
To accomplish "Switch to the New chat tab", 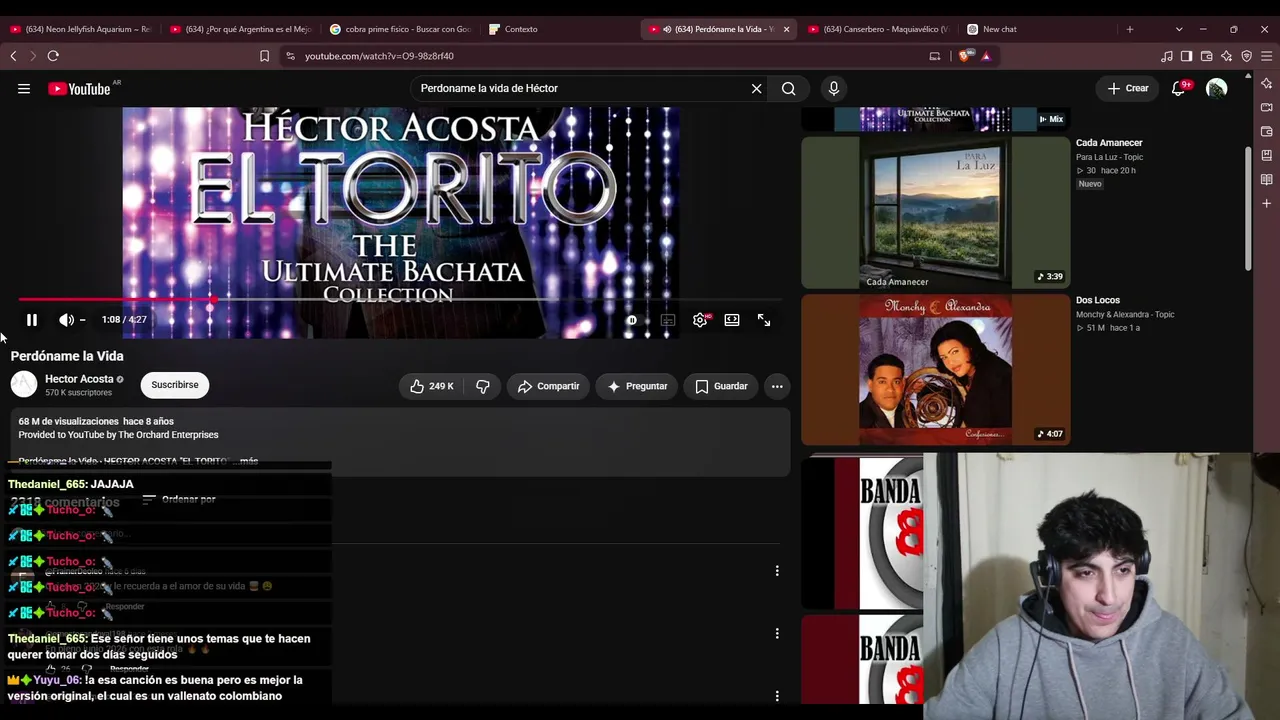I will (x=1036, y=29).
